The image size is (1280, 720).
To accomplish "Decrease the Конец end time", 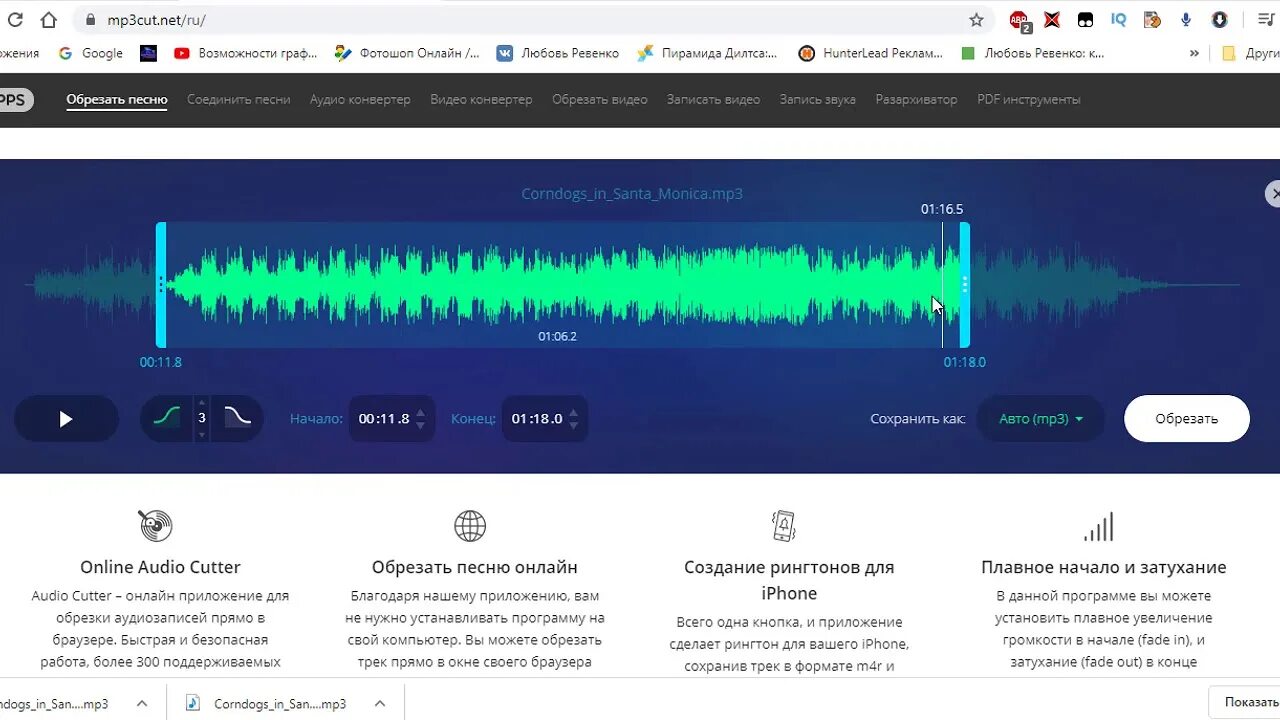I will click(573, 426).
